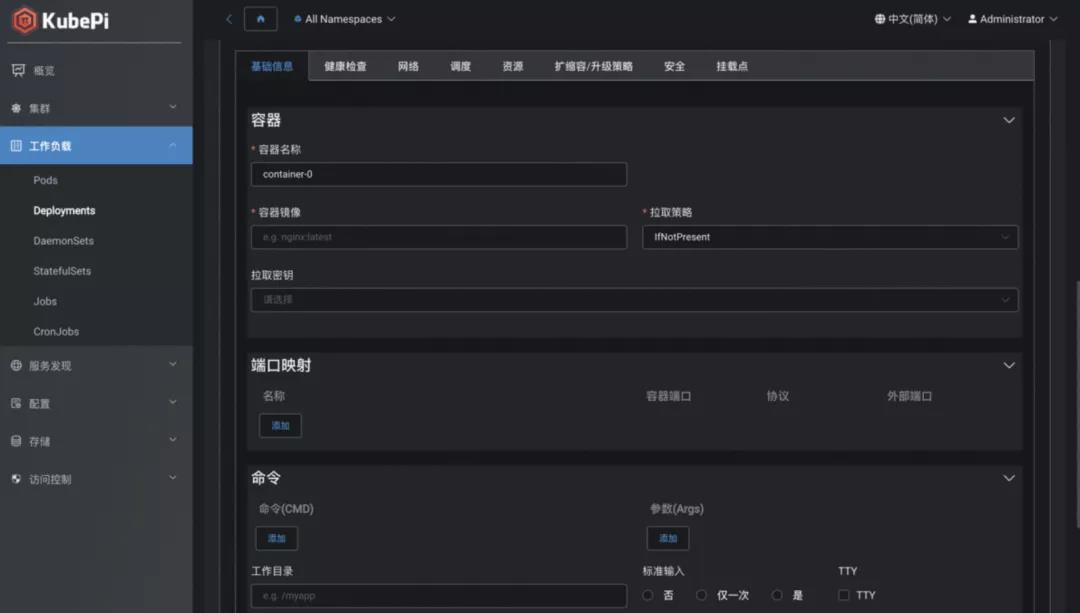The height and width of the screenshot is (613, 1080).
Task: Switch to the 挂载点 tab
Action: tap(731, 66)
